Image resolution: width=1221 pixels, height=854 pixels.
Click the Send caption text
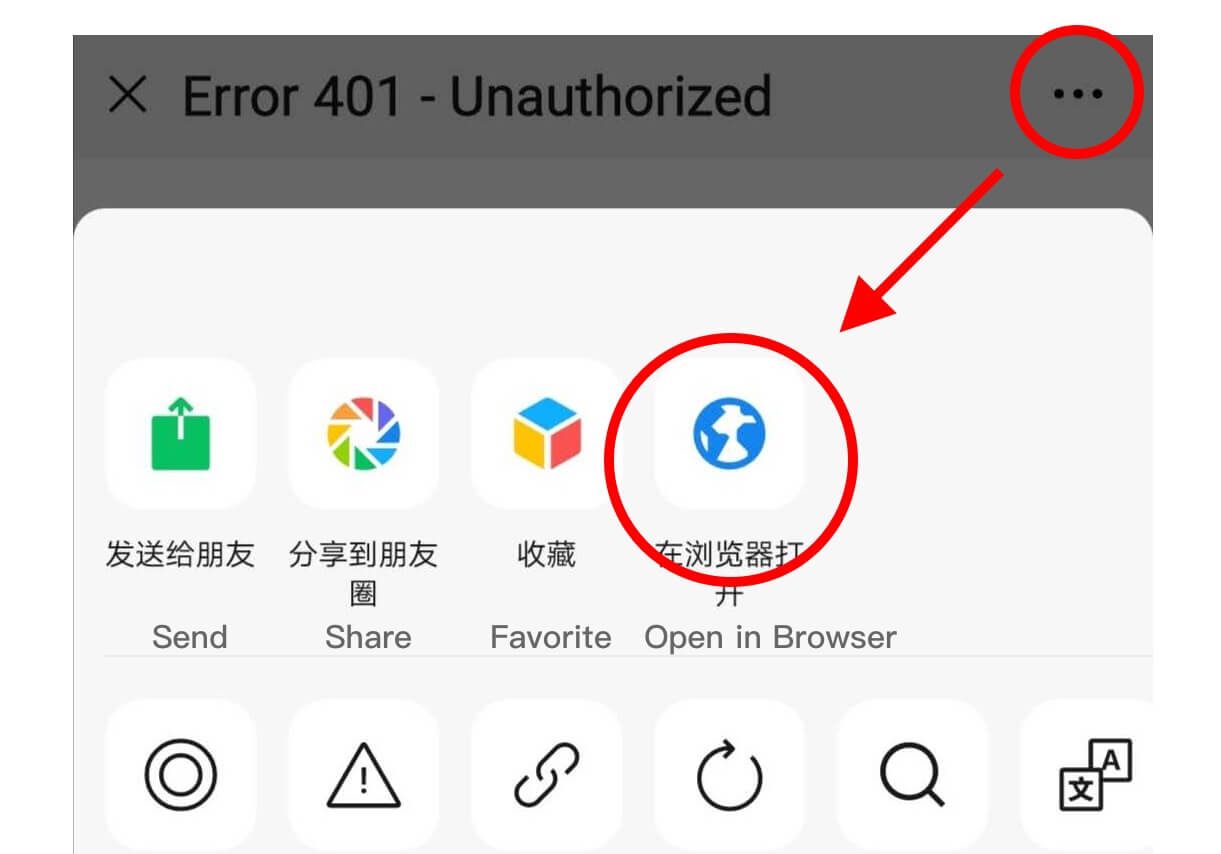[190, 637]
